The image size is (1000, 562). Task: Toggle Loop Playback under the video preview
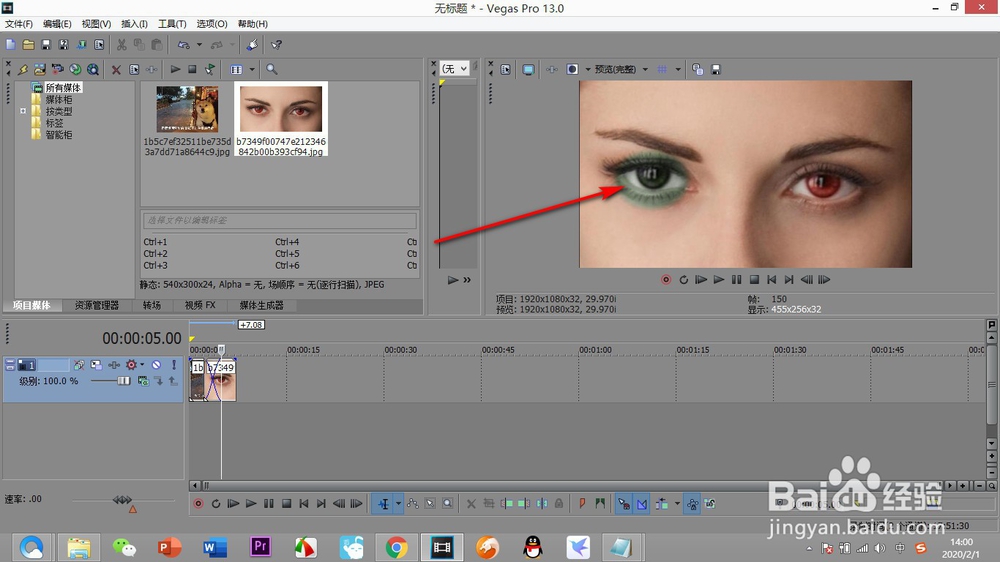tap(683, 279)
